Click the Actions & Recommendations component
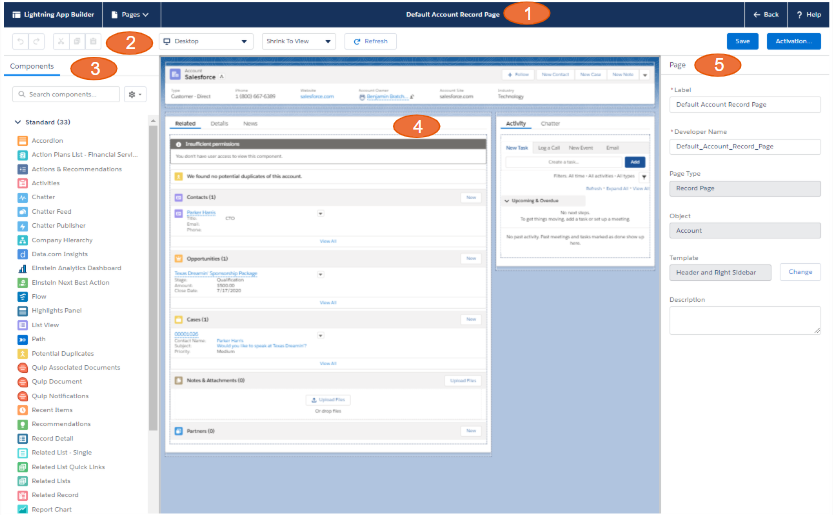833x515 pixels. pos(70,169)
